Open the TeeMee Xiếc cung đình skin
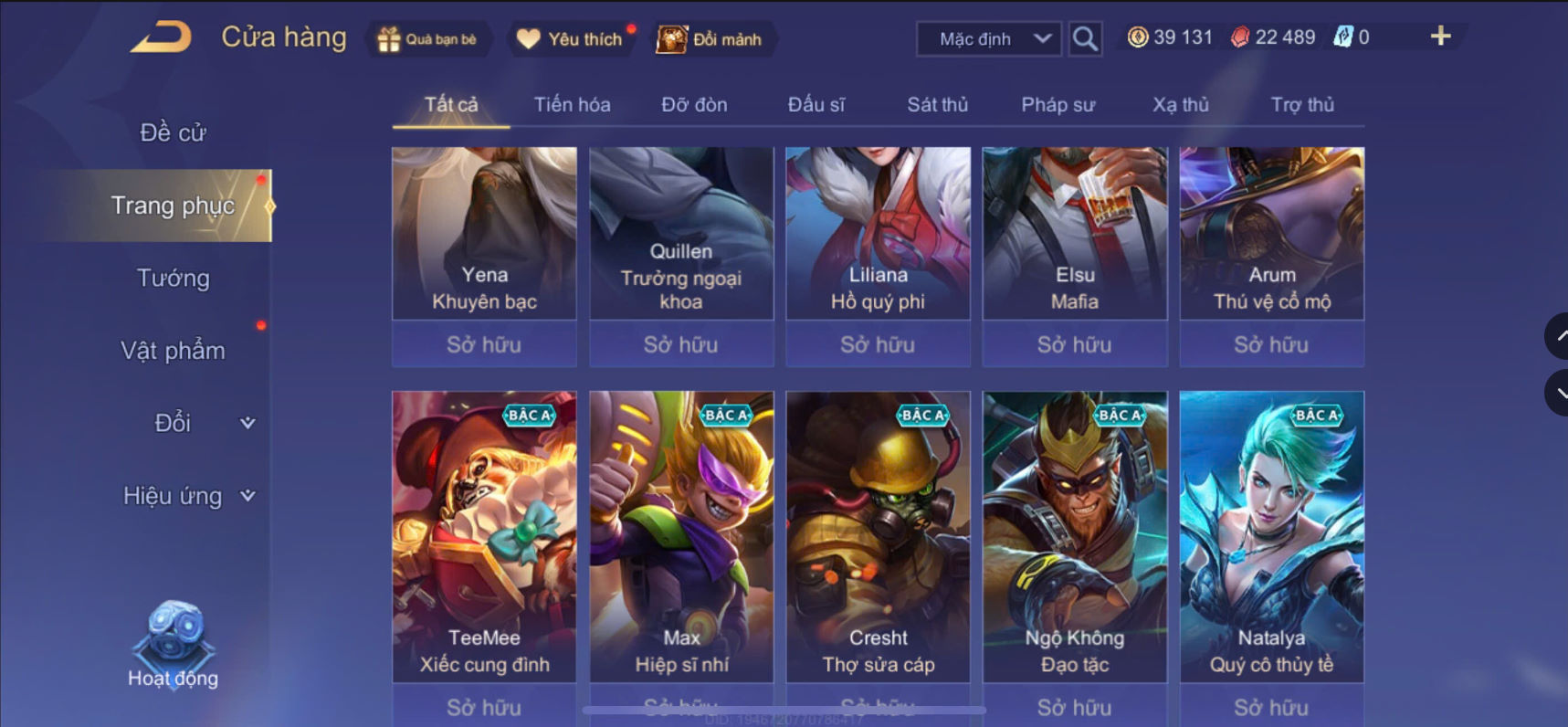The width and height of the screenshot is (1568, 727). 484,537
